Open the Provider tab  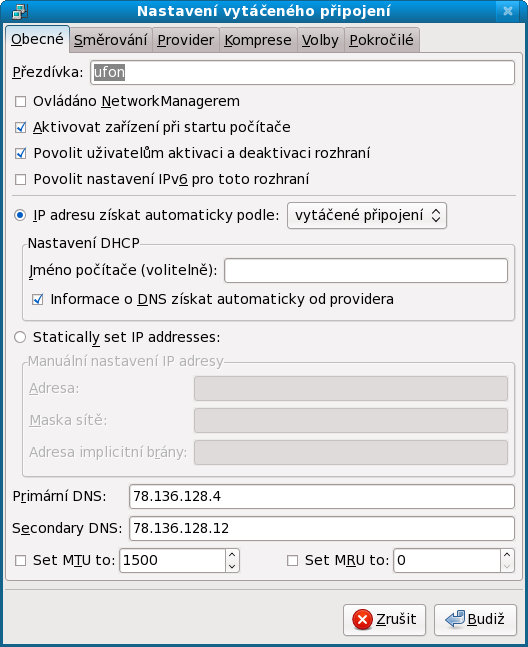click(186, 40)
